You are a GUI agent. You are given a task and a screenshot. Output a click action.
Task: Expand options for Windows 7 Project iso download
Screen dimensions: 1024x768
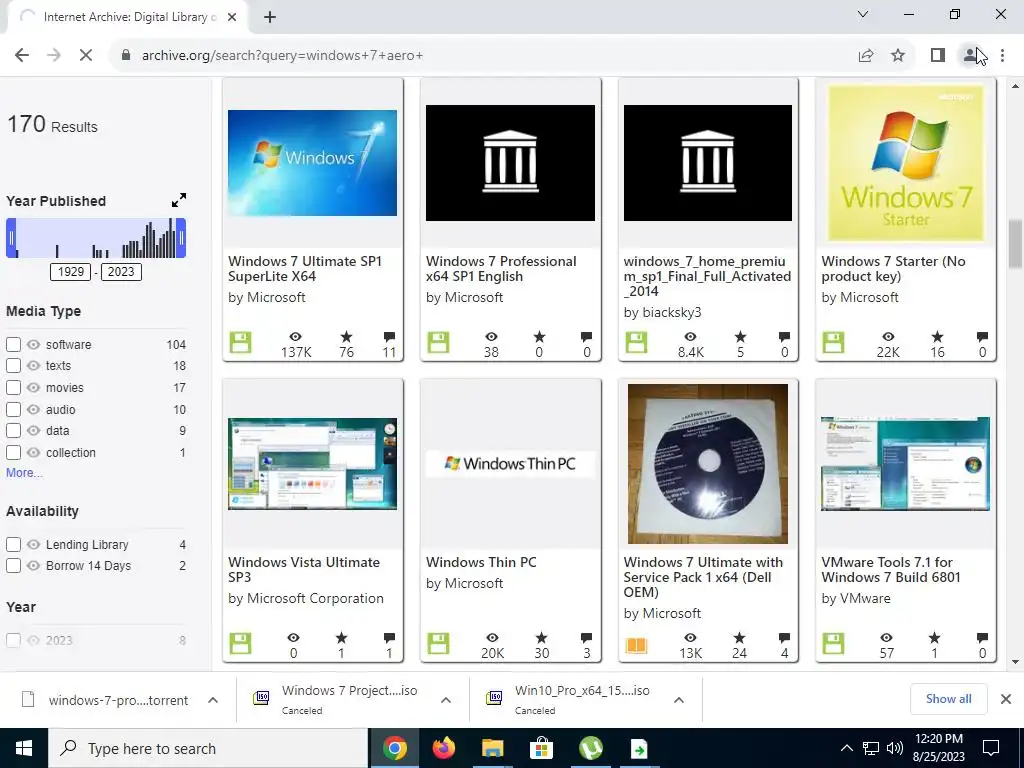pyautogui.click(x=446, y=700)
